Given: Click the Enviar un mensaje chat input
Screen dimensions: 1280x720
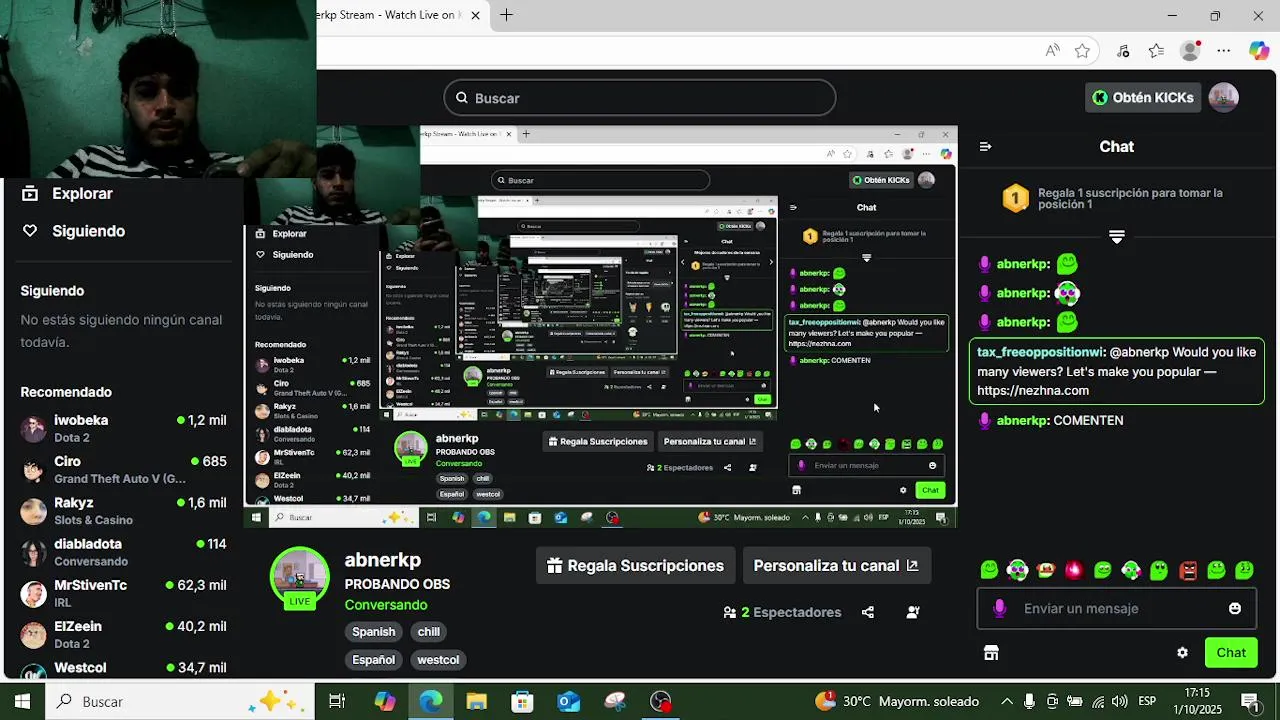Looking at the screenshot, I should point(1116,608).
